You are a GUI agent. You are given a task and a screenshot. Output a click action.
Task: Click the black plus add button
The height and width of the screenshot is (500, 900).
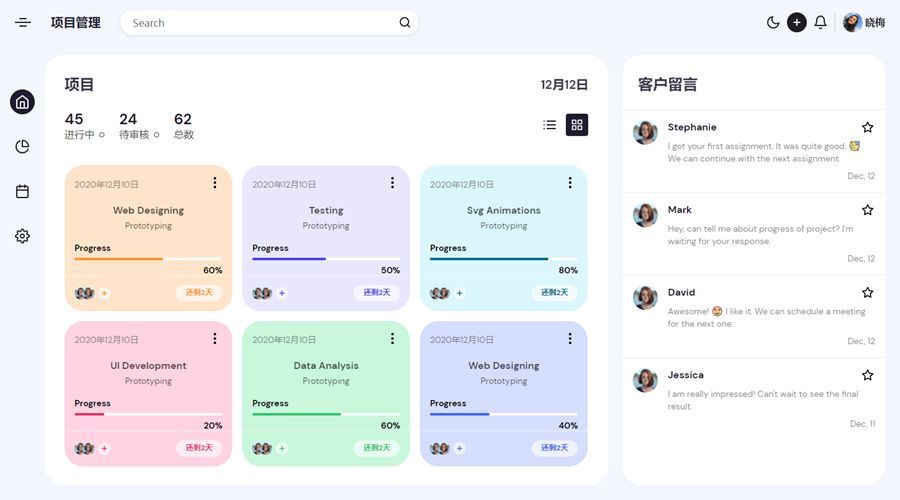click(x=796, y=22)
